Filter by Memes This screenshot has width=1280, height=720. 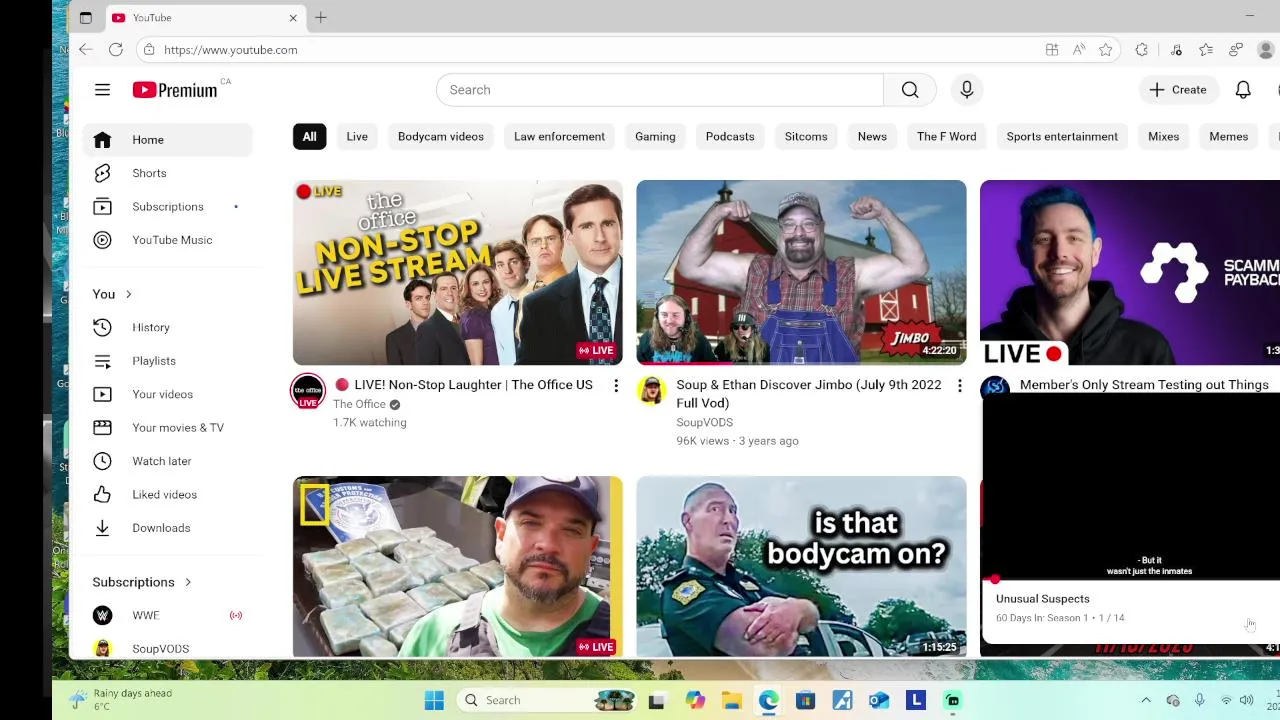(x=1228, y=137)
